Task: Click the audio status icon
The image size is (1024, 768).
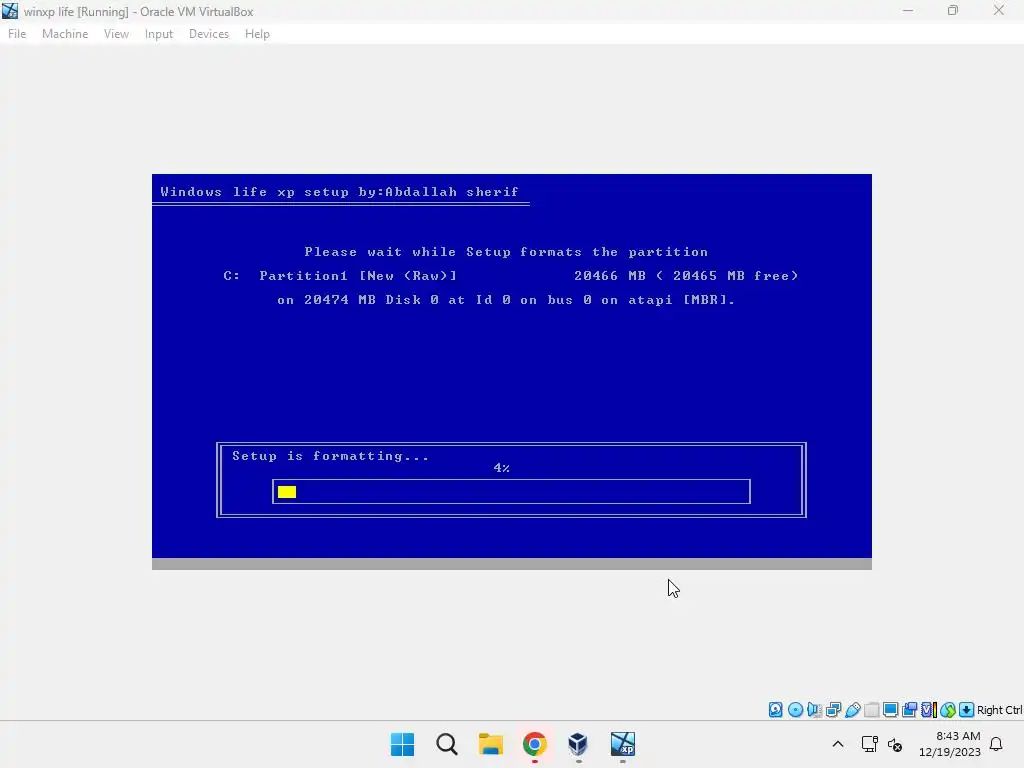Action: (x=814, y=710)
